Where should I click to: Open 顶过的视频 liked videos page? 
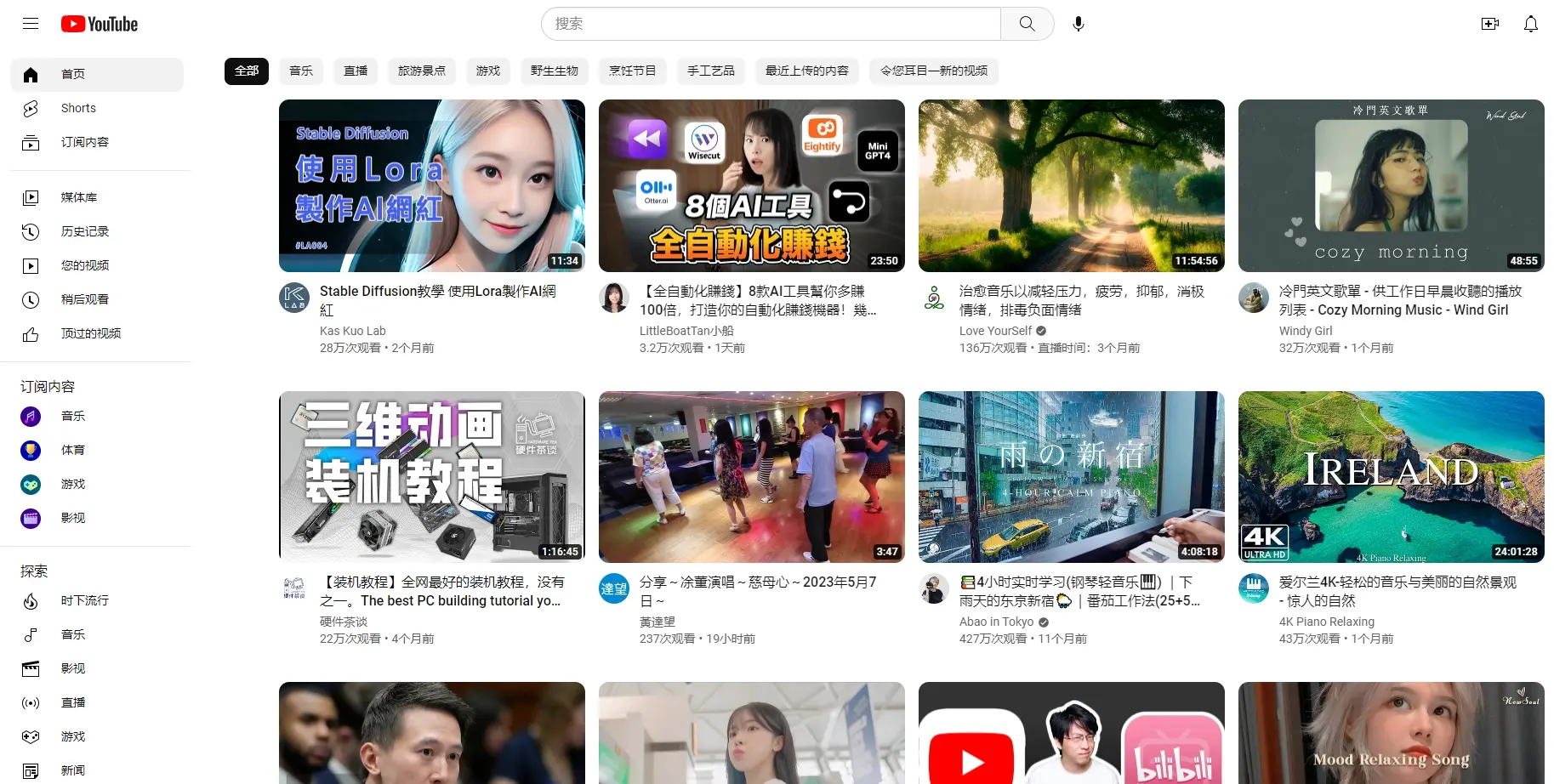[x=91, y=333]
